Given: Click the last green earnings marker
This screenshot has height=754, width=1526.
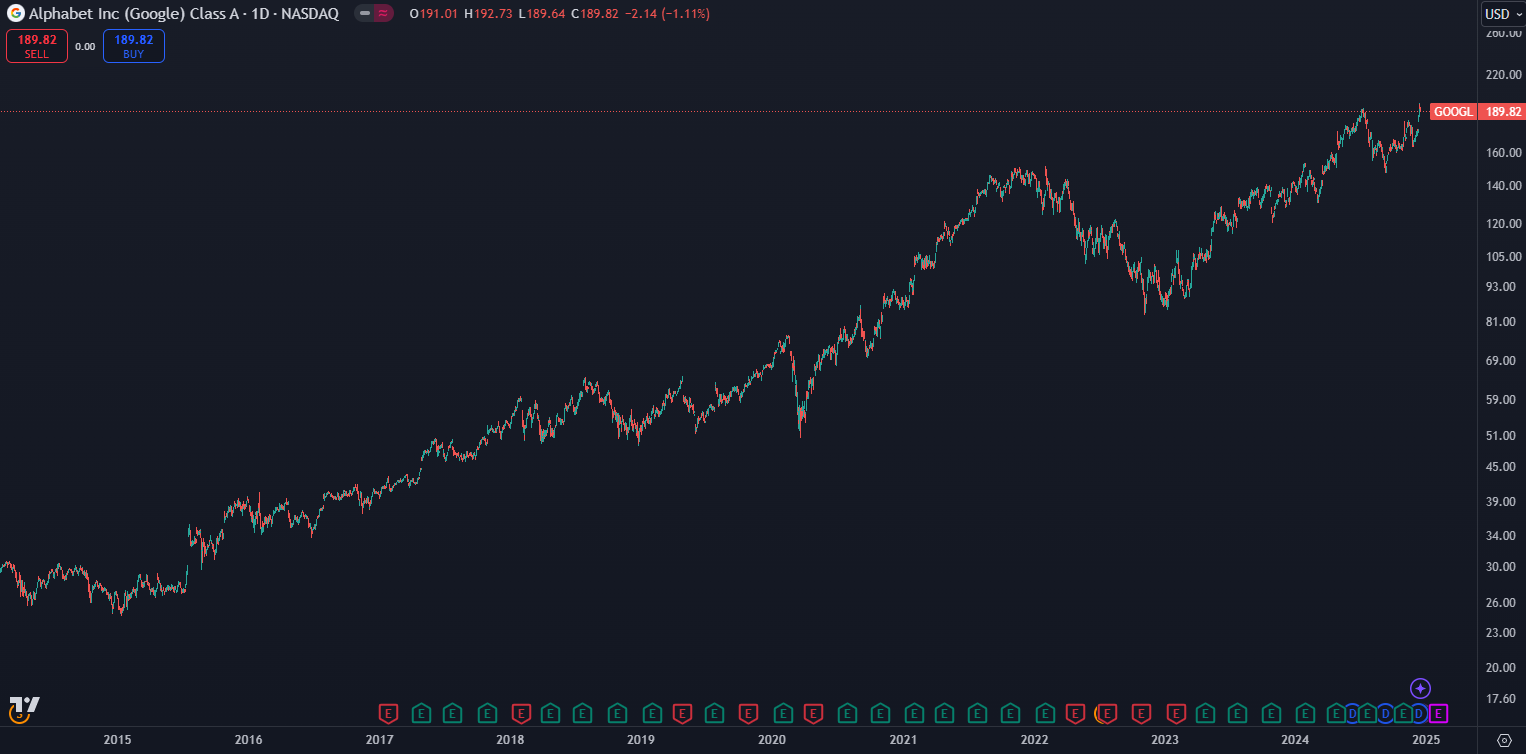Looking at the screenshot, I should point(1403,713).
